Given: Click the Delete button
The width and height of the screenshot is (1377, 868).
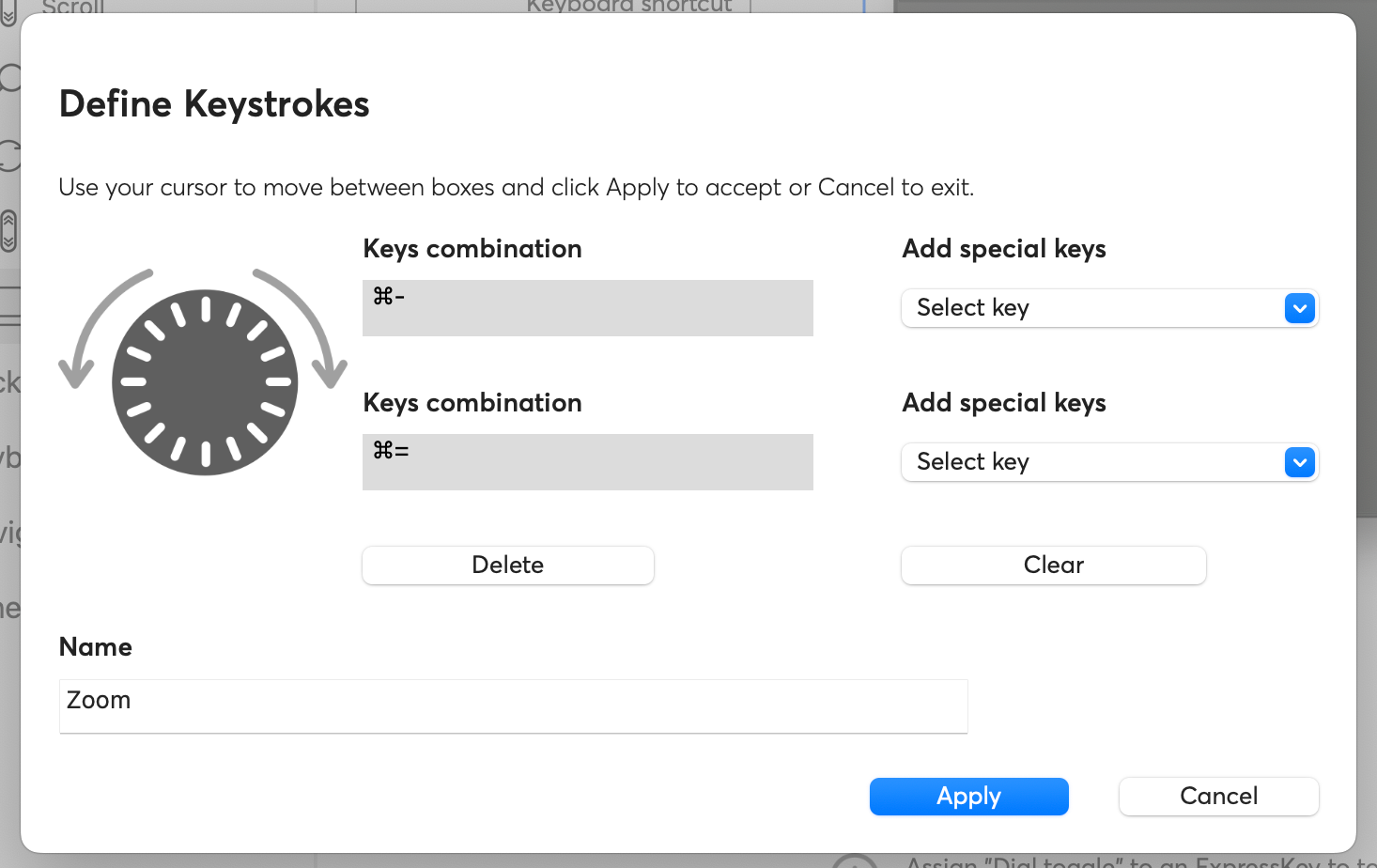Looking at the screenshot, I should point(508,566).
